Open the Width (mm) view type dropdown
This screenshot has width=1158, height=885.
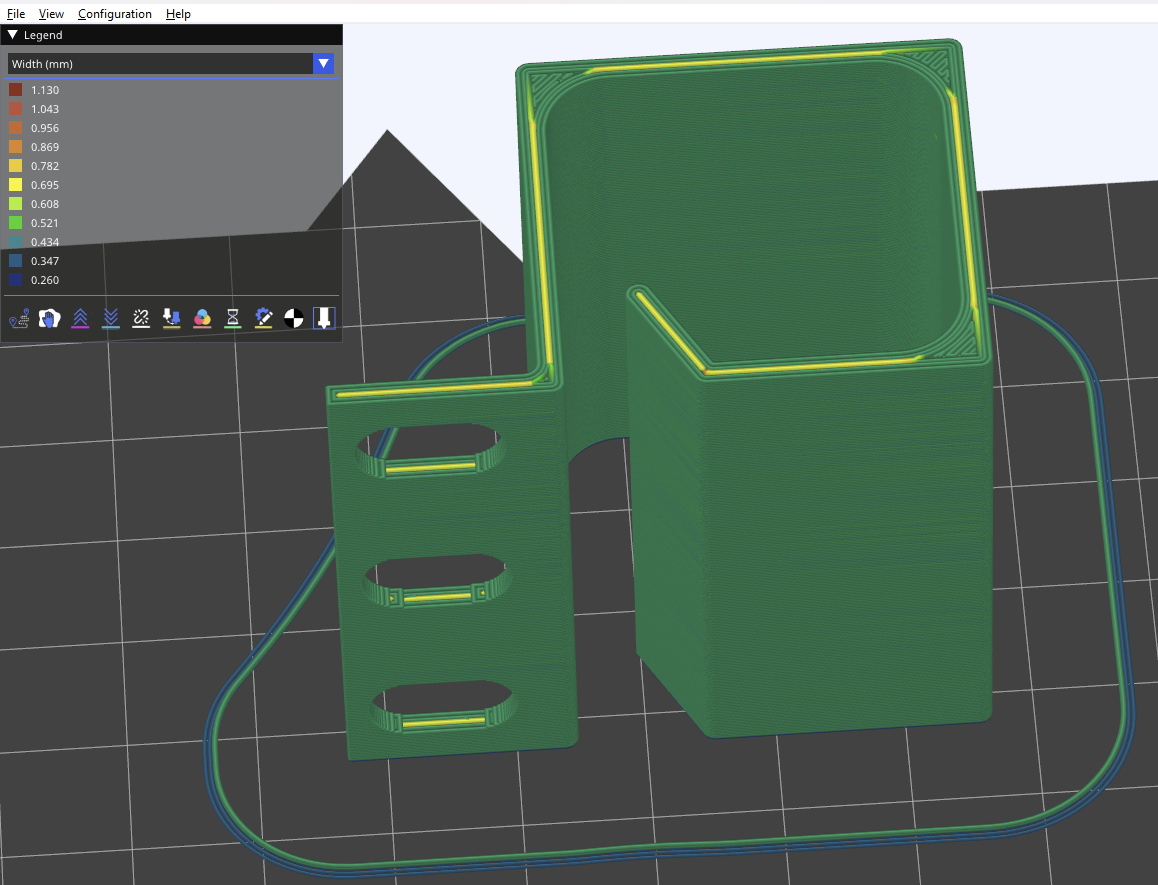[x=323, y=64]
